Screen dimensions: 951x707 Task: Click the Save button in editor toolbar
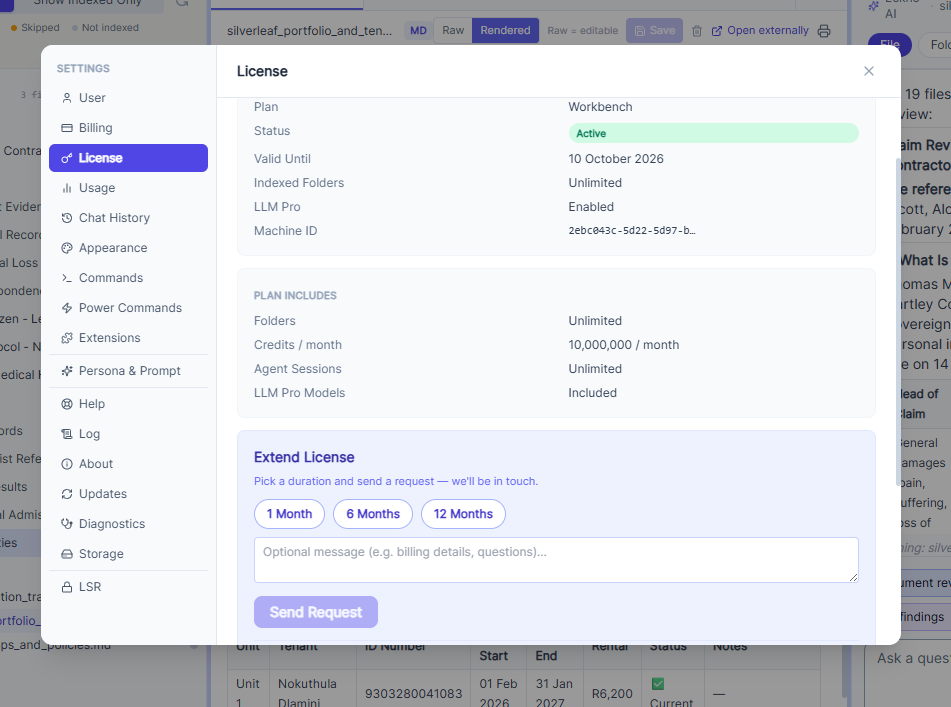click(x=654, y=30)
